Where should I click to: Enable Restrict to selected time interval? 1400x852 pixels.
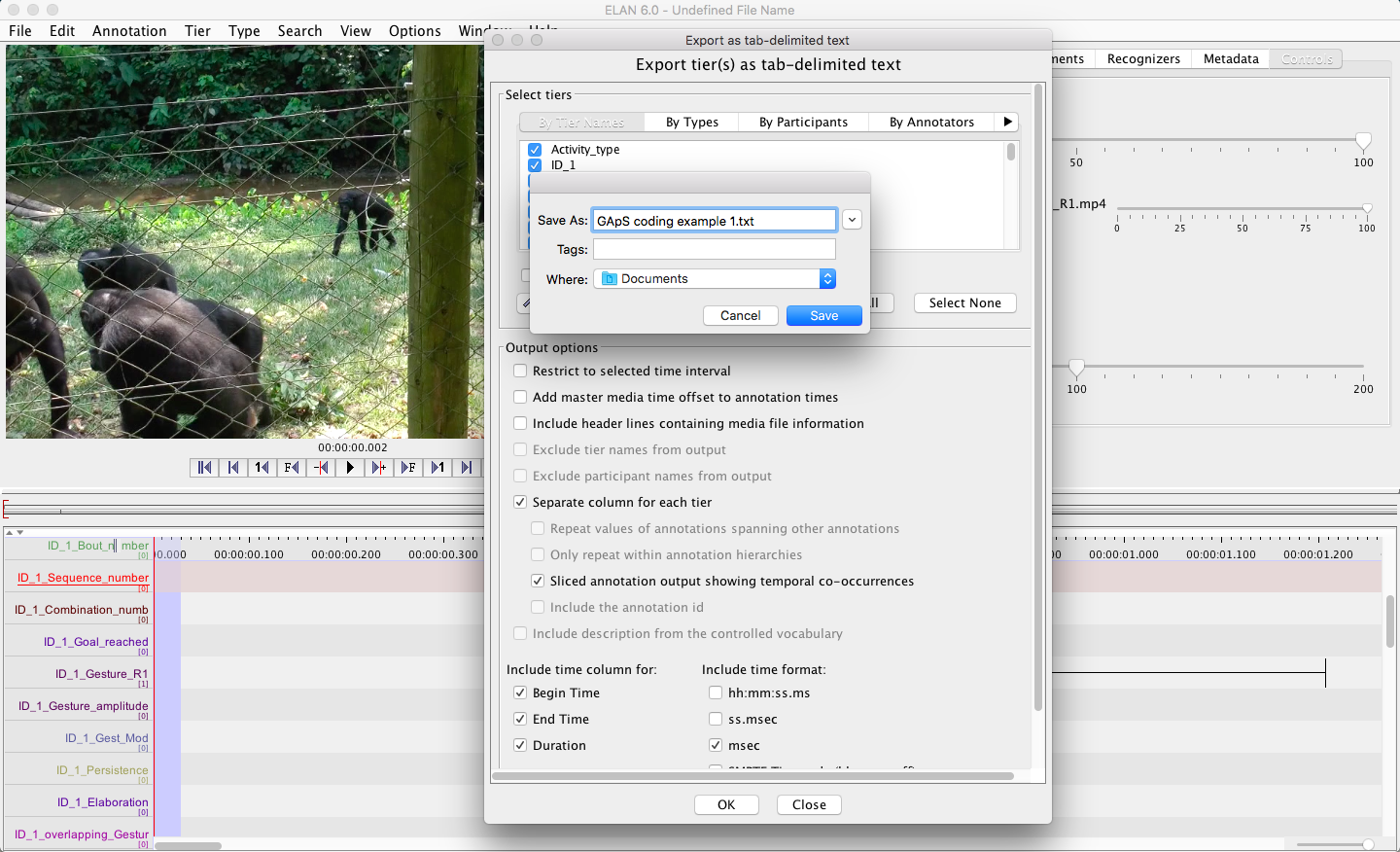point(520,372)
